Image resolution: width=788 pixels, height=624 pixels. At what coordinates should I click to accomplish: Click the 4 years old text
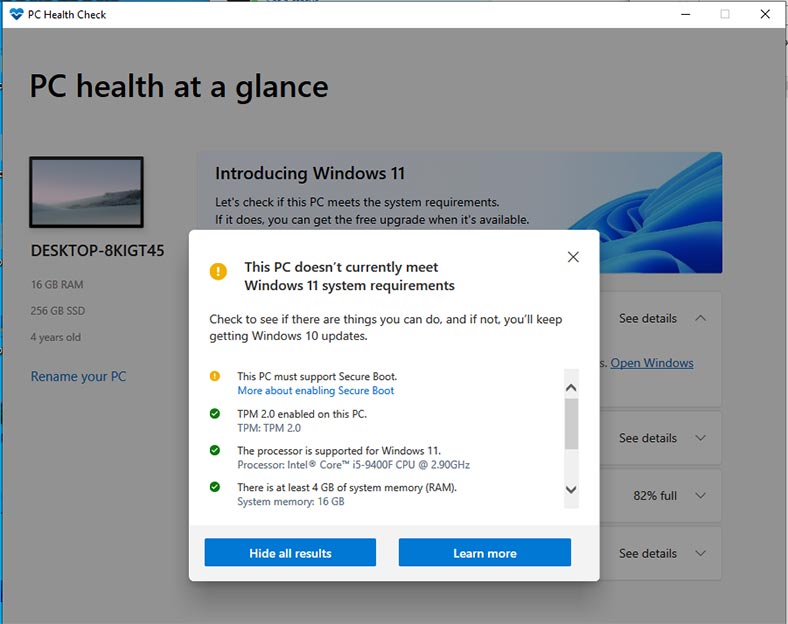click(x=56, y=337)
